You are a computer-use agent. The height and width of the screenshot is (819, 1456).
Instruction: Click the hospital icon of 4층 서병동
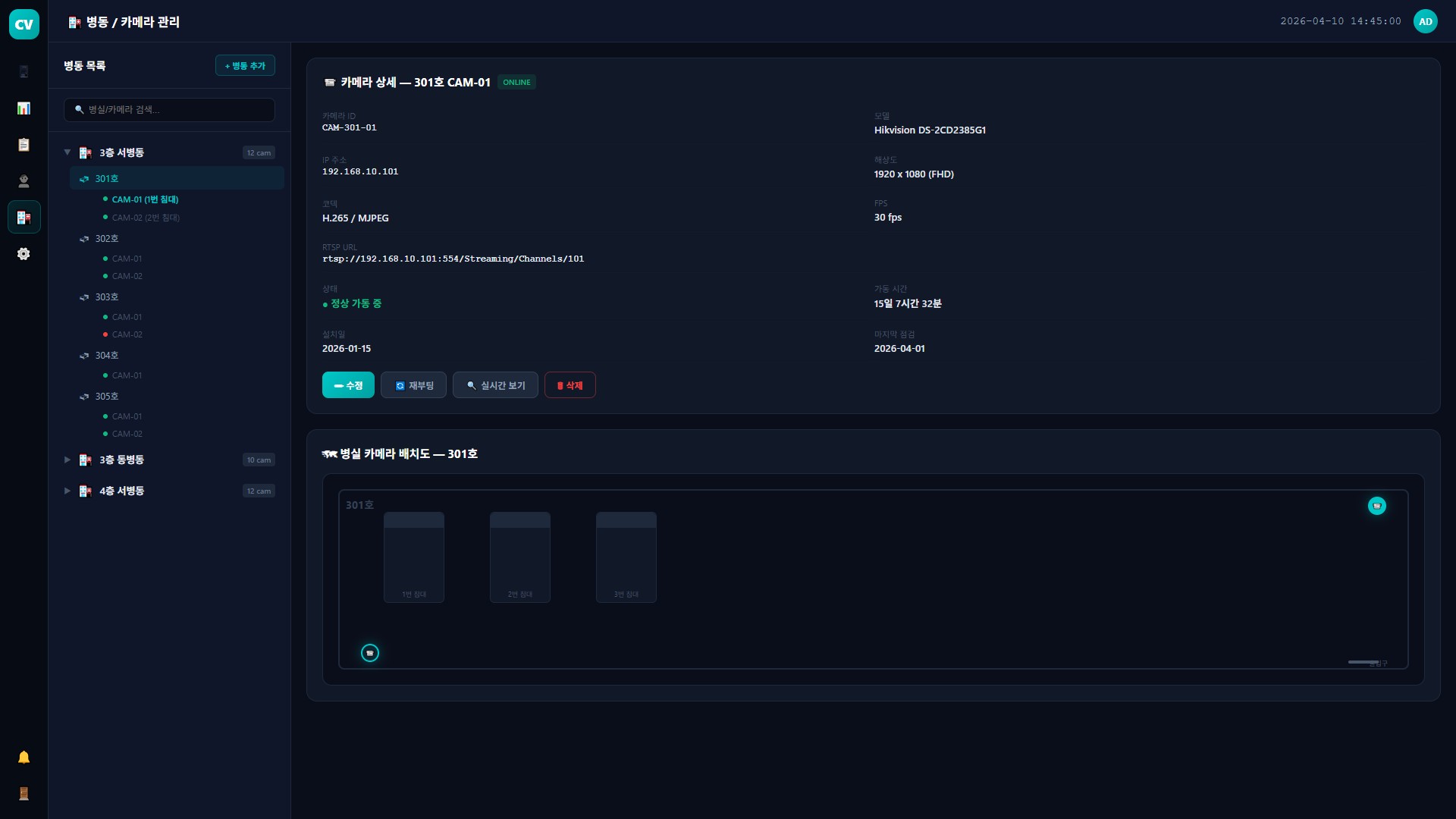(x=86, y=491)
